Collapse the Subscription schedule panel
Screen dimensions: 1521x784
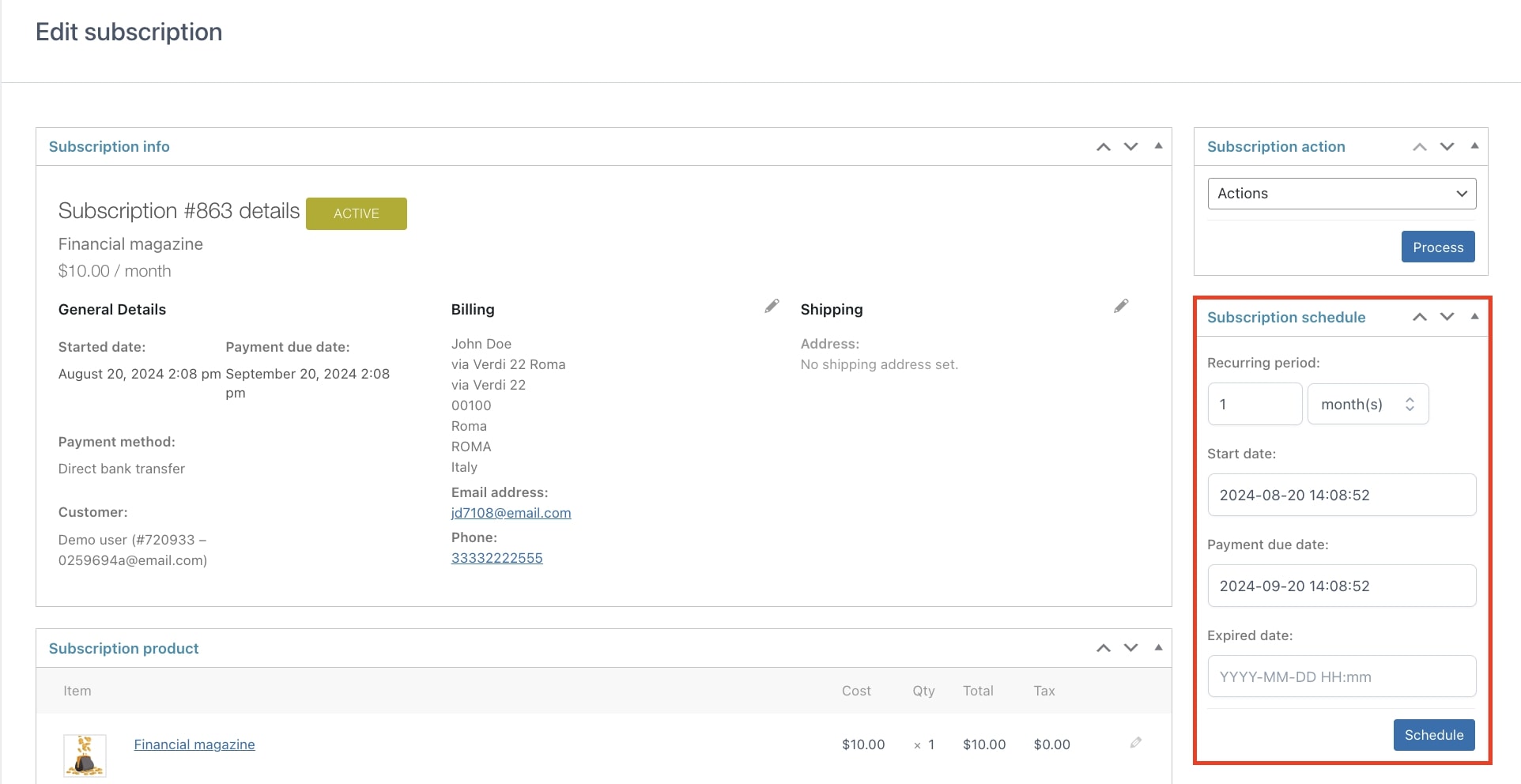(x=1474, y=317)
